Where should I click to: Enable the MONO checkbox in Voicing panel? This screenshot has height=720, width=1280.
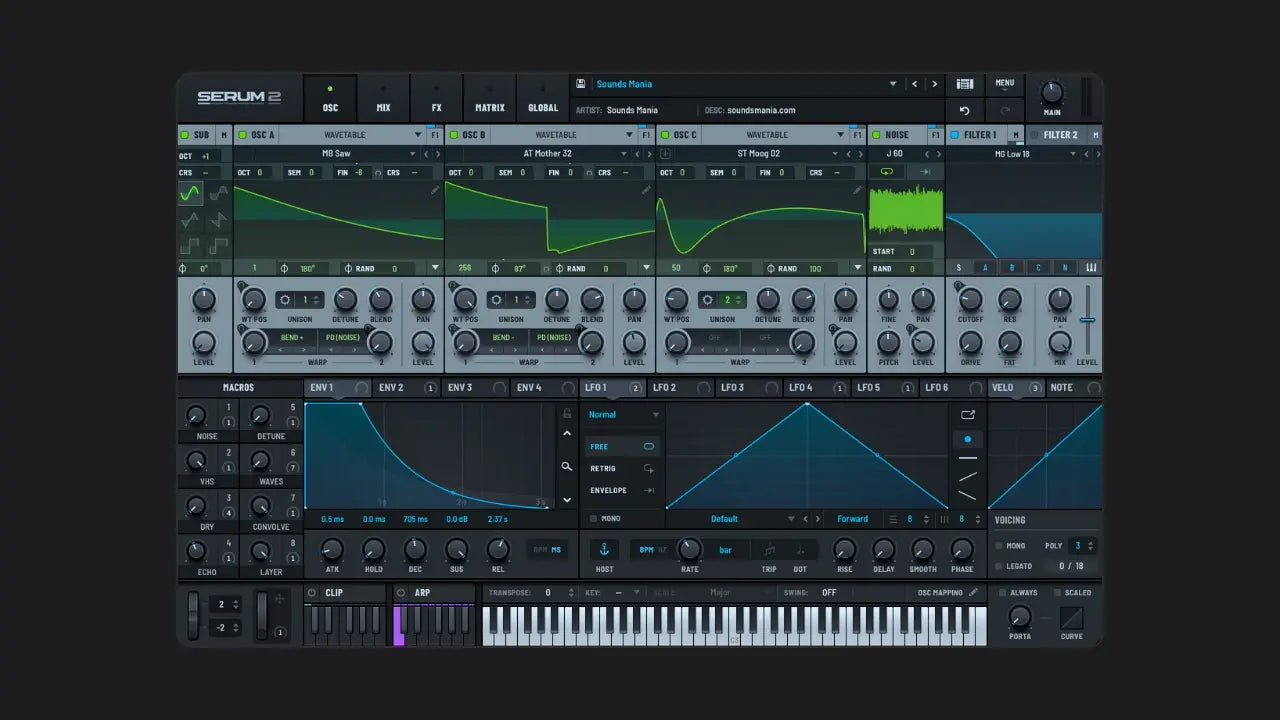point(999,546)
